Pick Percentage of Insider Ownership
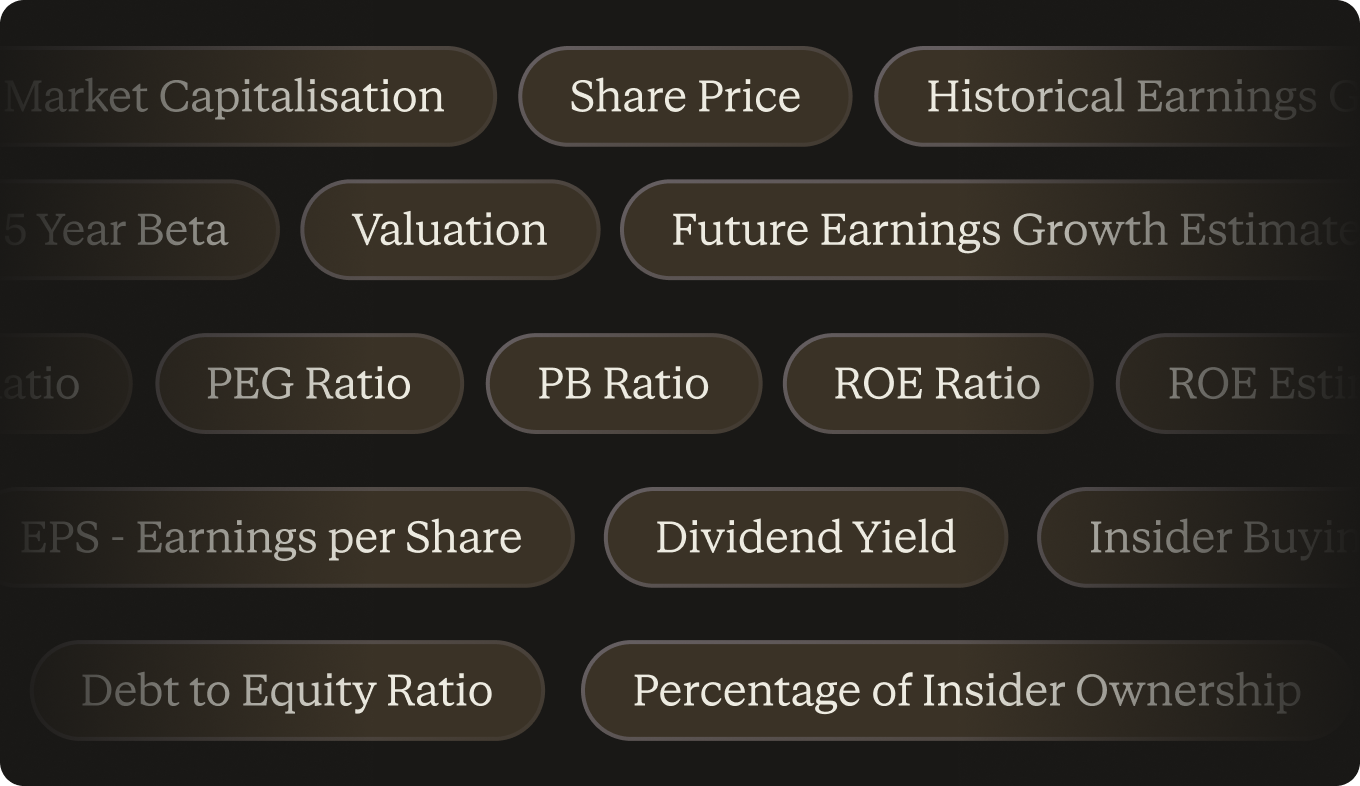This screenshot has height=786, width=1360. pos(966,691)
